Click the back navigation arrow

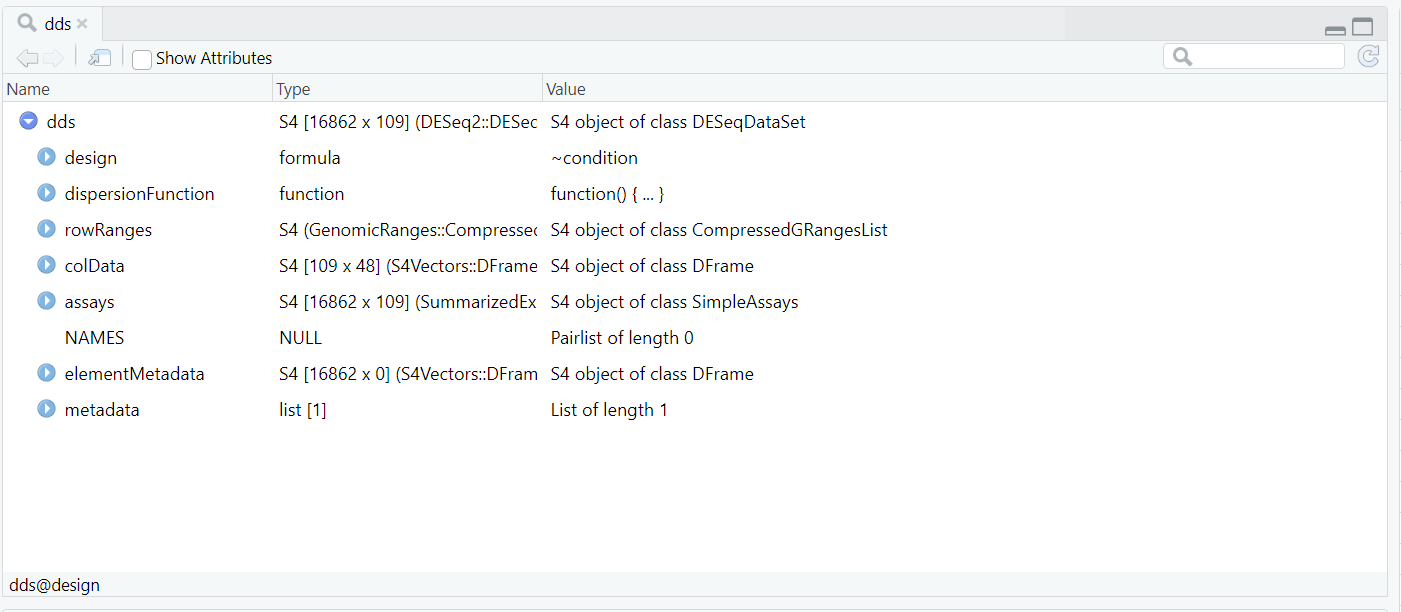[27, 58]
